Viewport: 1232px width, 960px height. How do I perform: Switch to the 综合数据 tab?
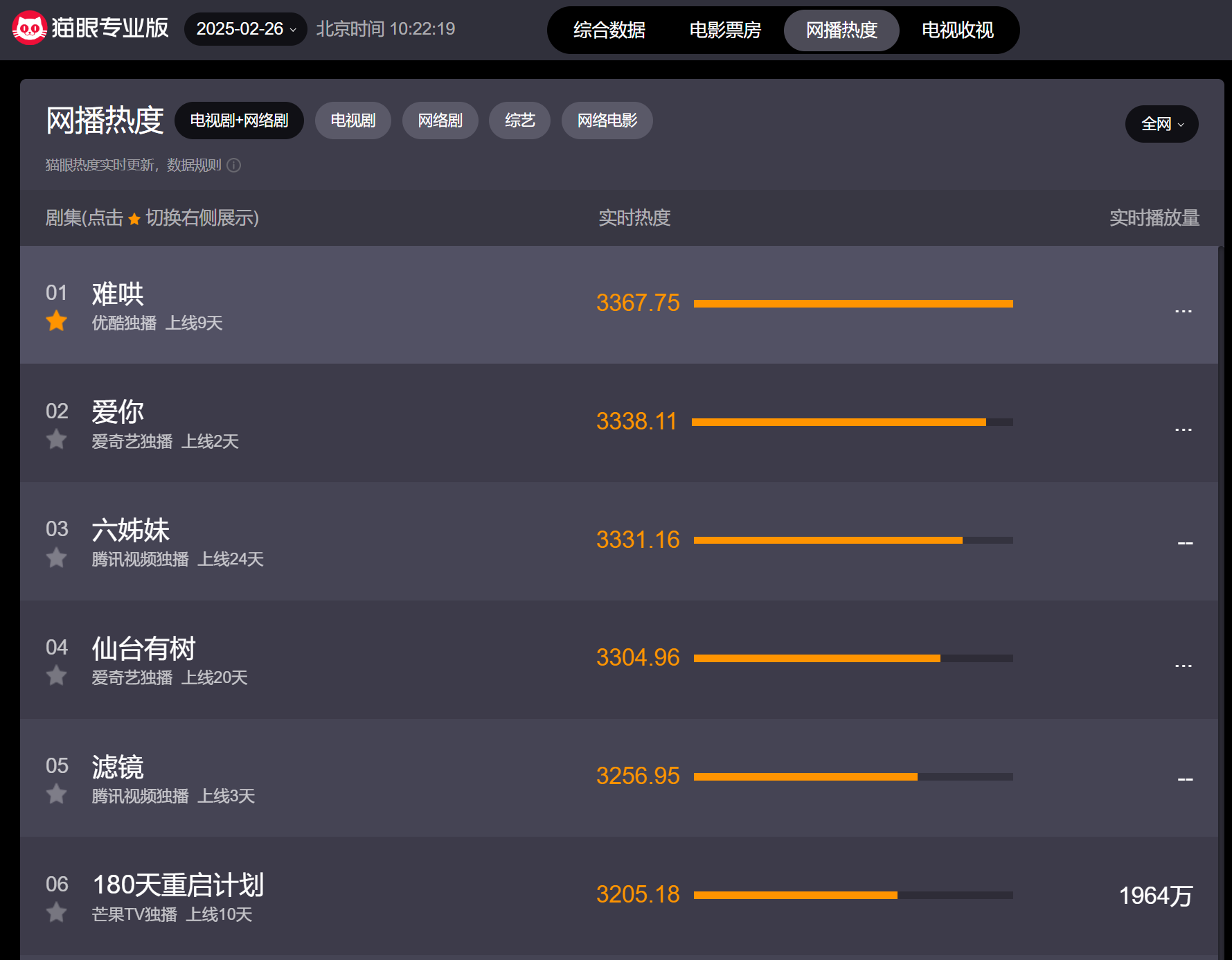(x=609, y=30)
